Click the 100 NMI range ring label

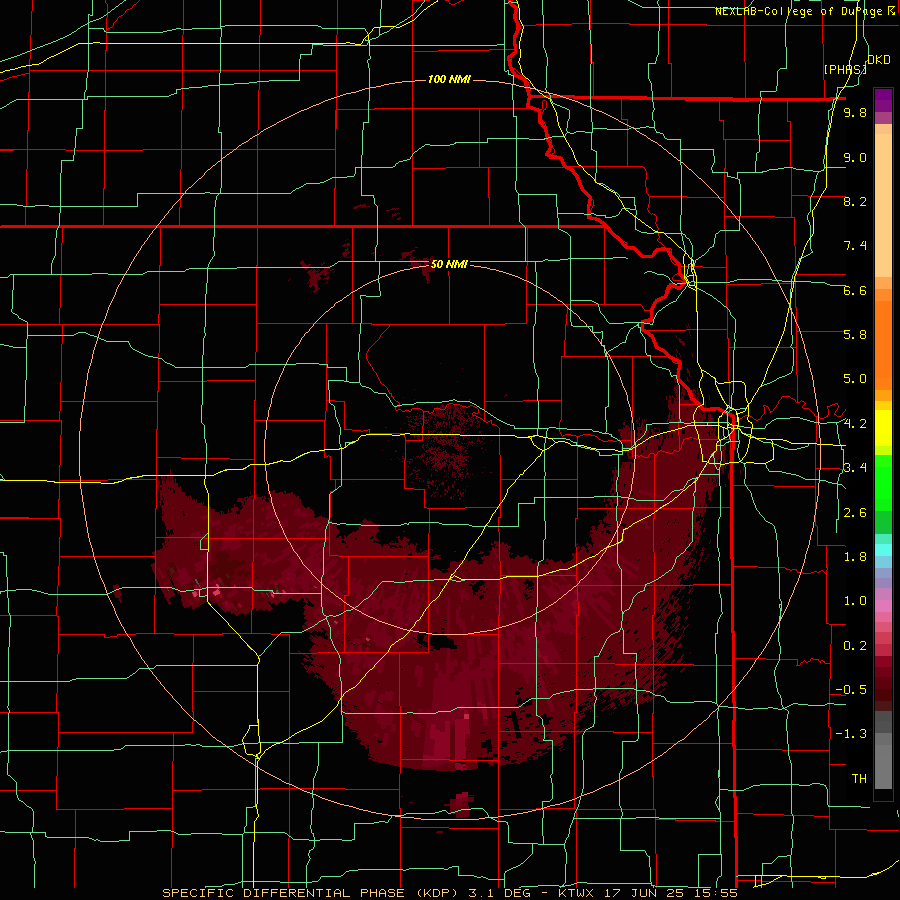[x=449, y=79]
